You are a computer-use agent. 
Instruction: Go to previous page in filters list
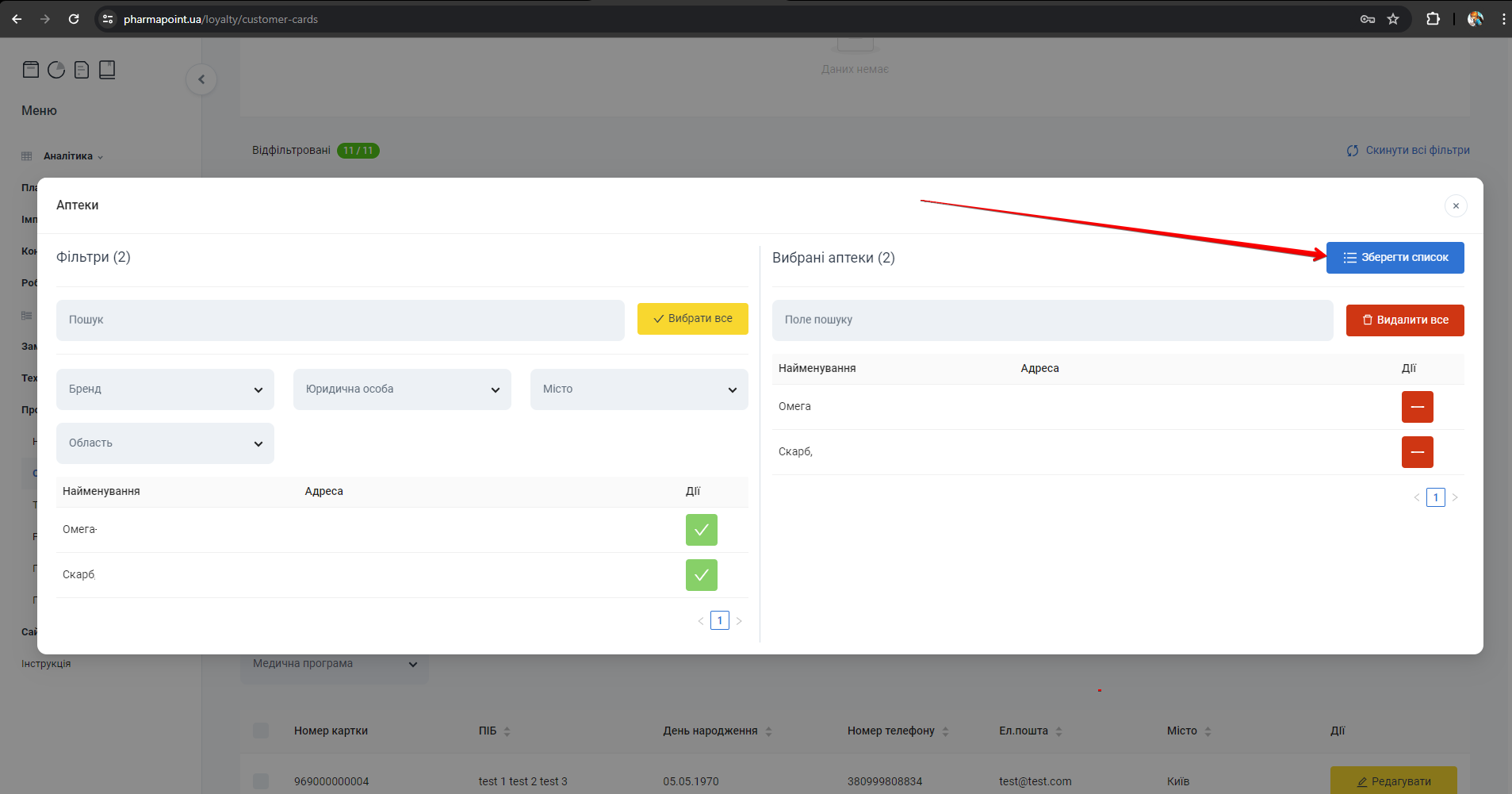click(701, 621)
